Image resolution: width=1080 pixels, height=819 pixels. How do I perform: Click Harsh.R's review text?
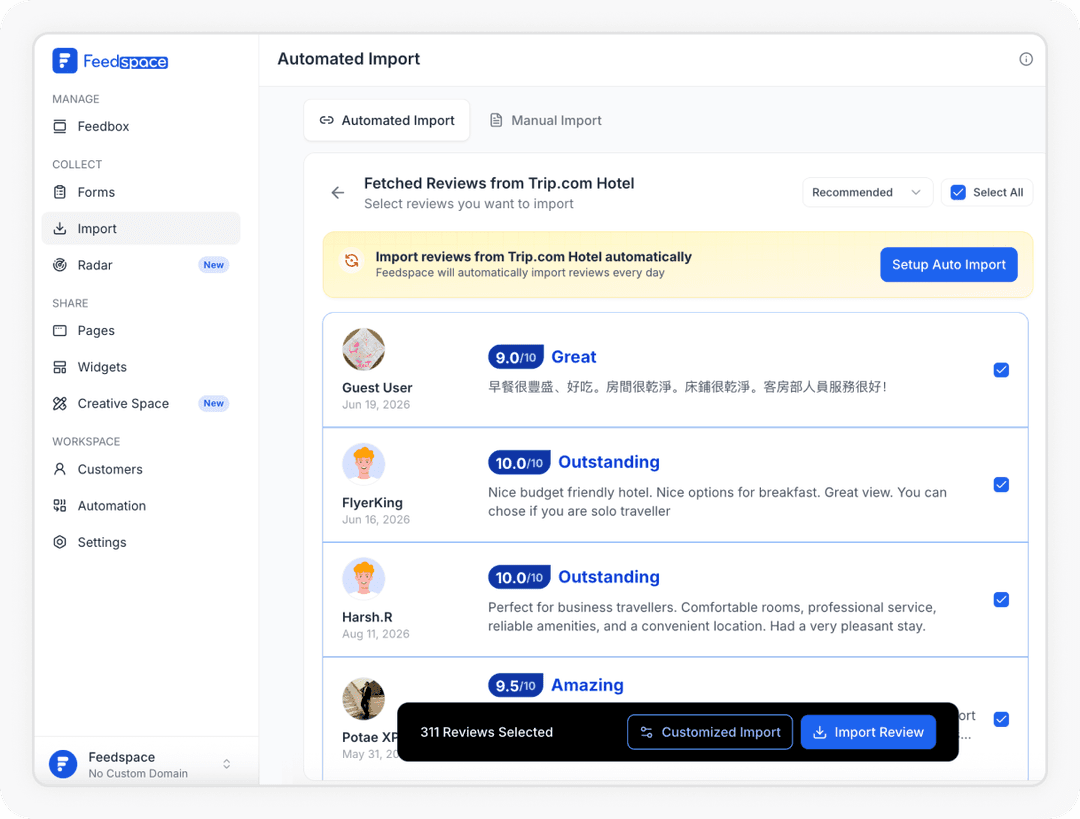tap(712, 616)
